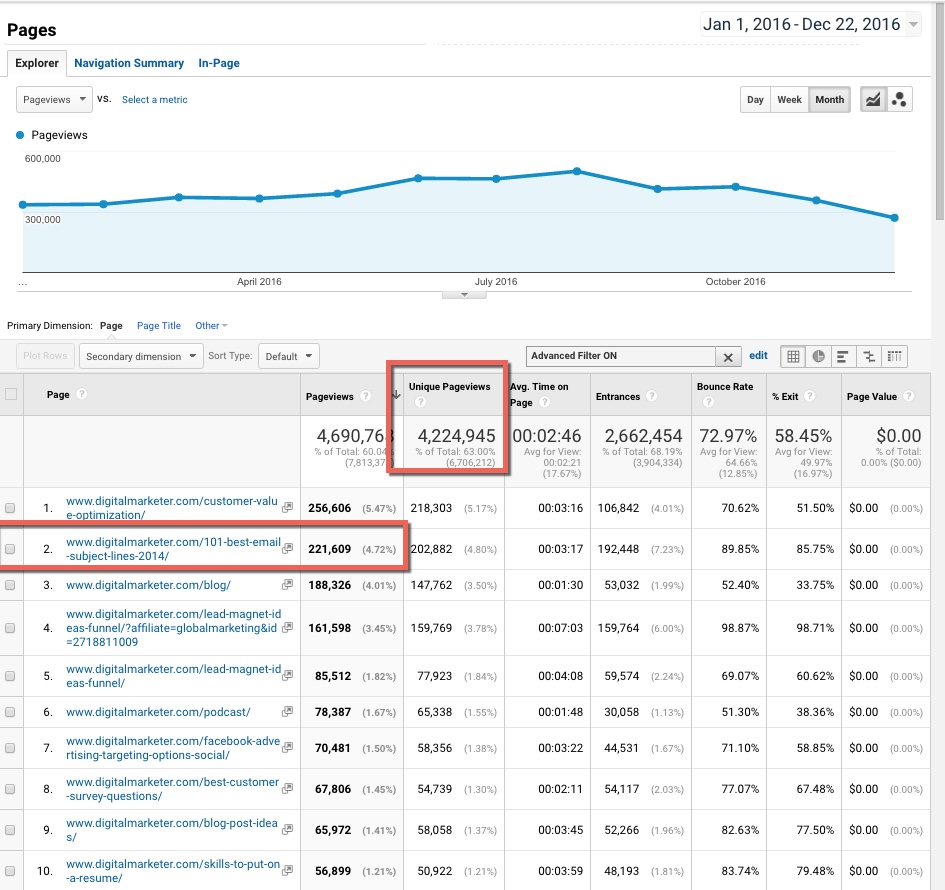Viewport: 945px width, 890px height.
Task: Open 101-best-email-subject-lines page external link icon
Action: pyautogui.click(x=287, y=548)
